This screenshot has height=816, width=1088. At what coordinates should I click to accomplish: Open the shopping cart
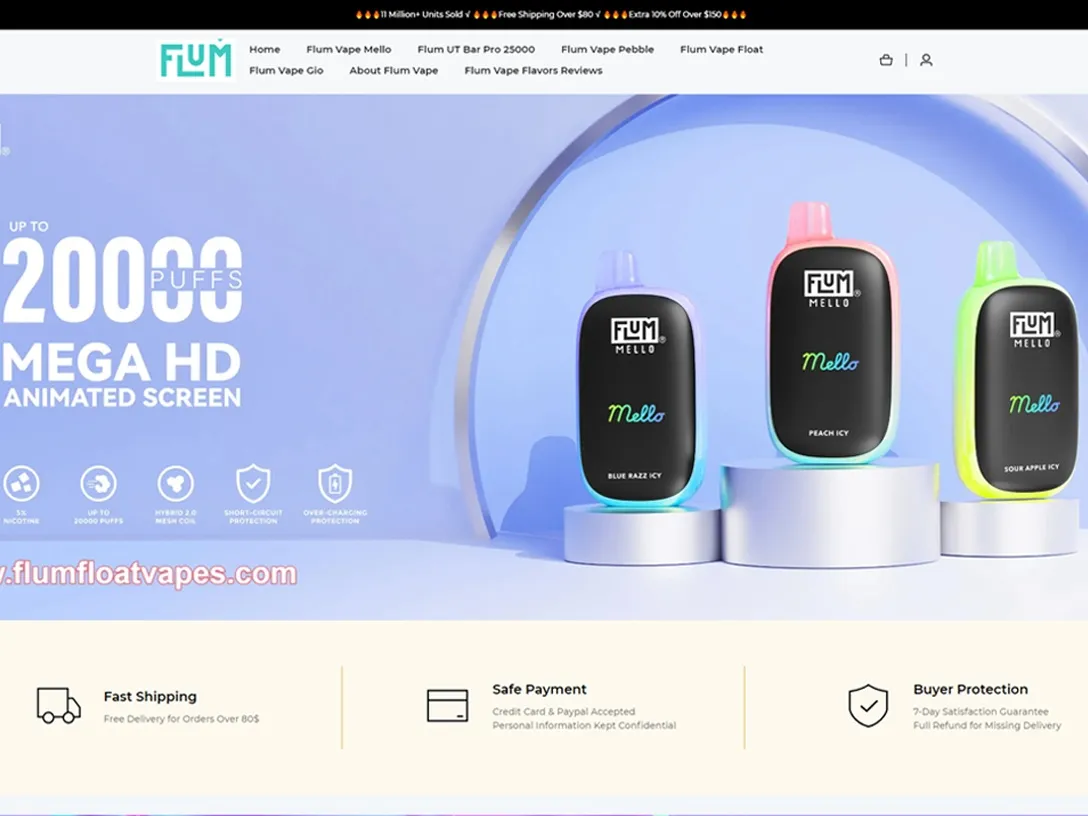886,60
